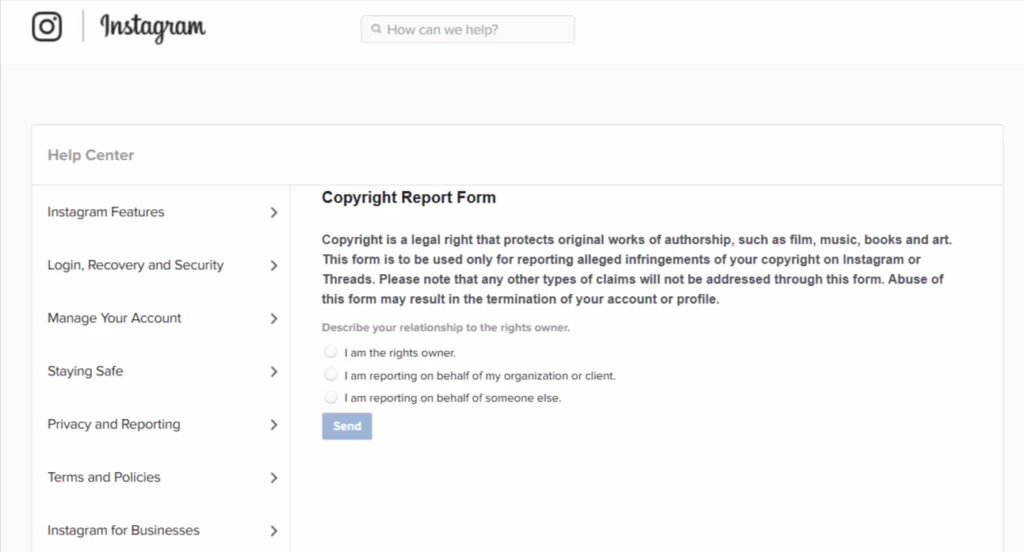Image resolution: width=1024 pixels, height=552 pixels.
Task: Expand Instagram for Businesses chevron
Action: click(x=274, y=530)
